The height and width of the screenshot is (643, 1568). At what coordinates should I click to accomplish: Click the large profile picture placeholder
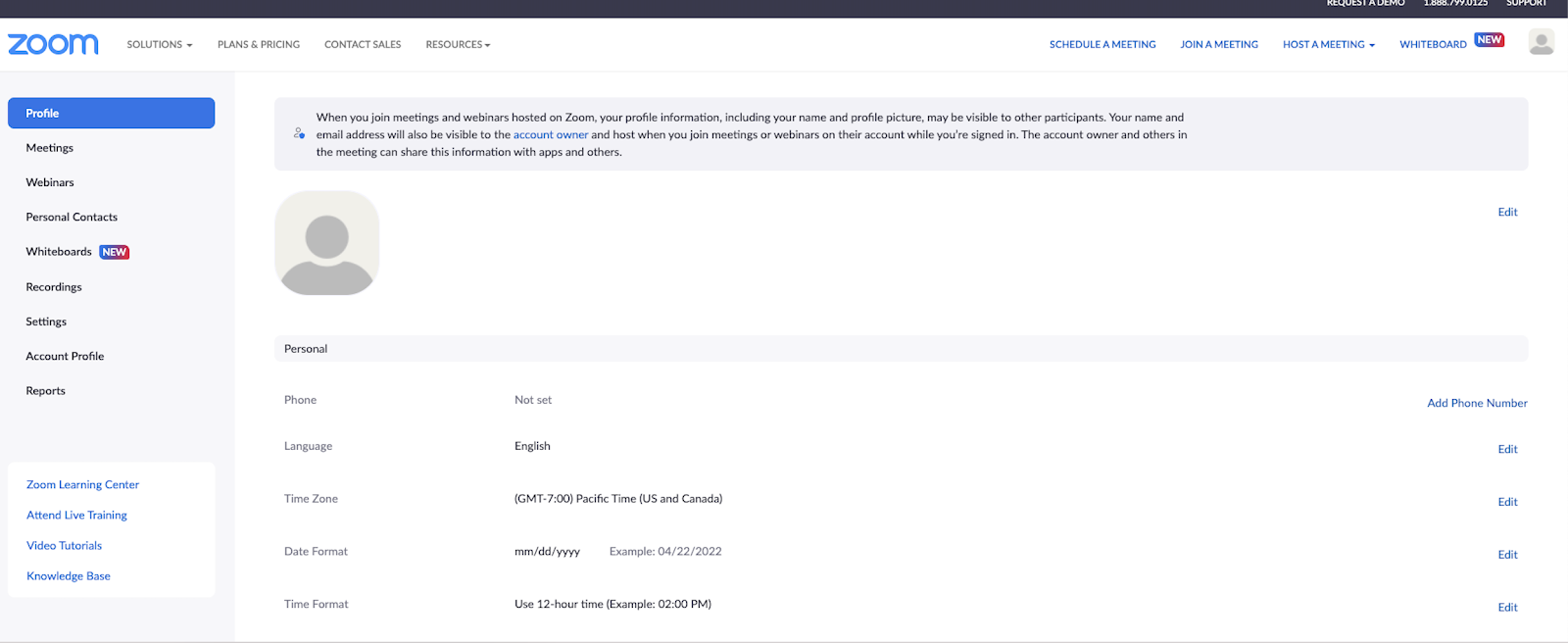327,243
